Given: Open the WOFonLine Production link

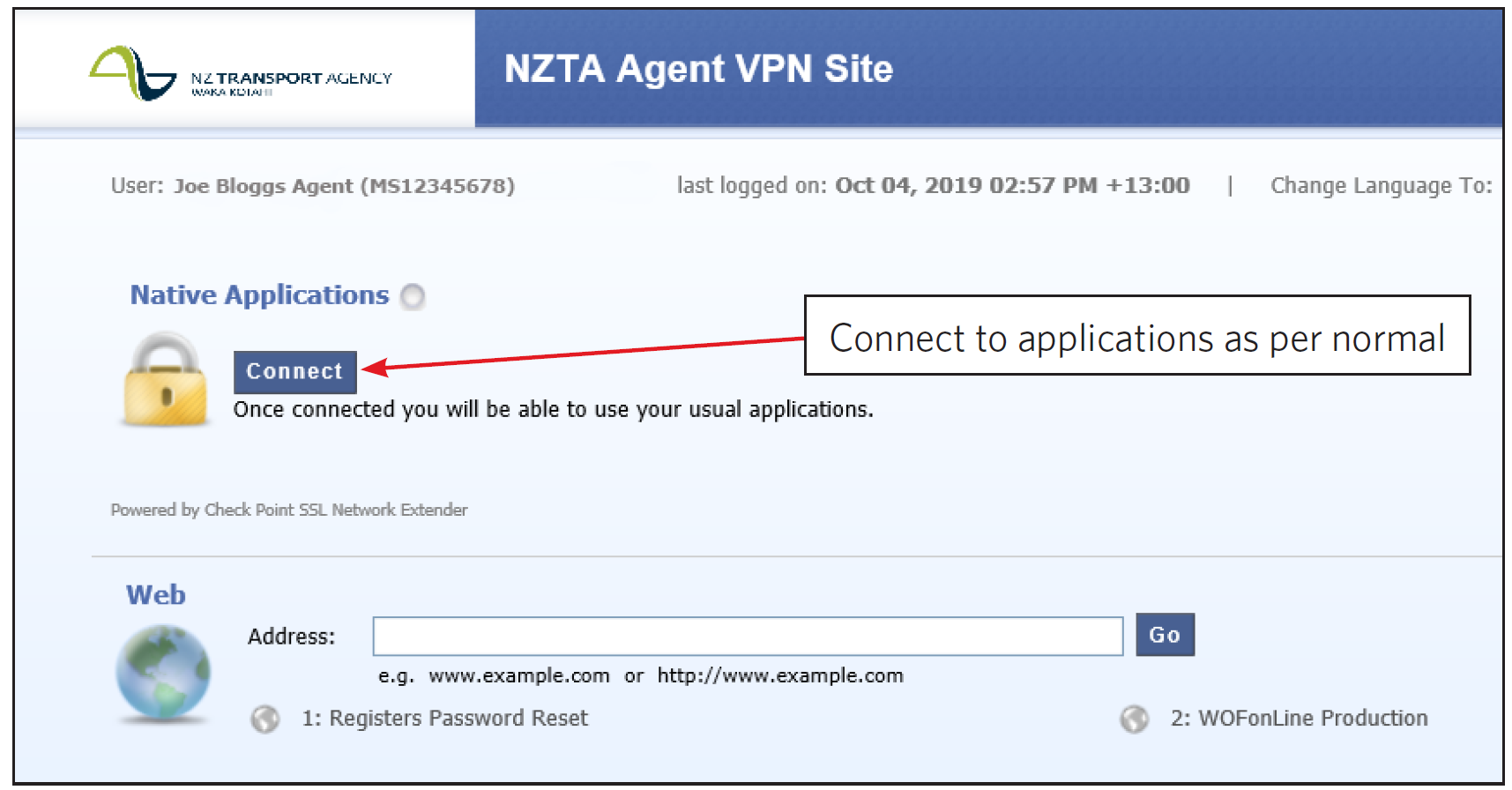Looking at the screenshot, I should [x=1299, y=719].
